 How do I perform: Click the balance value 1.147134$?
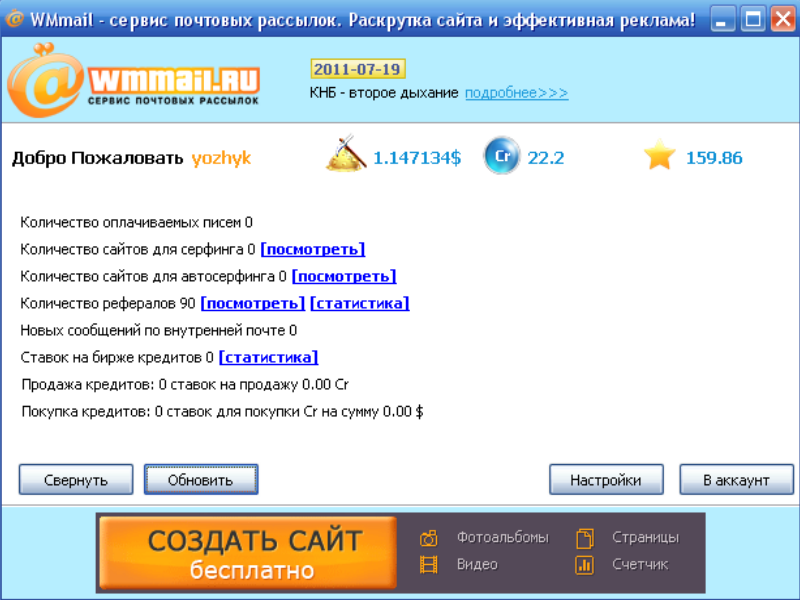tap(417, 158)
